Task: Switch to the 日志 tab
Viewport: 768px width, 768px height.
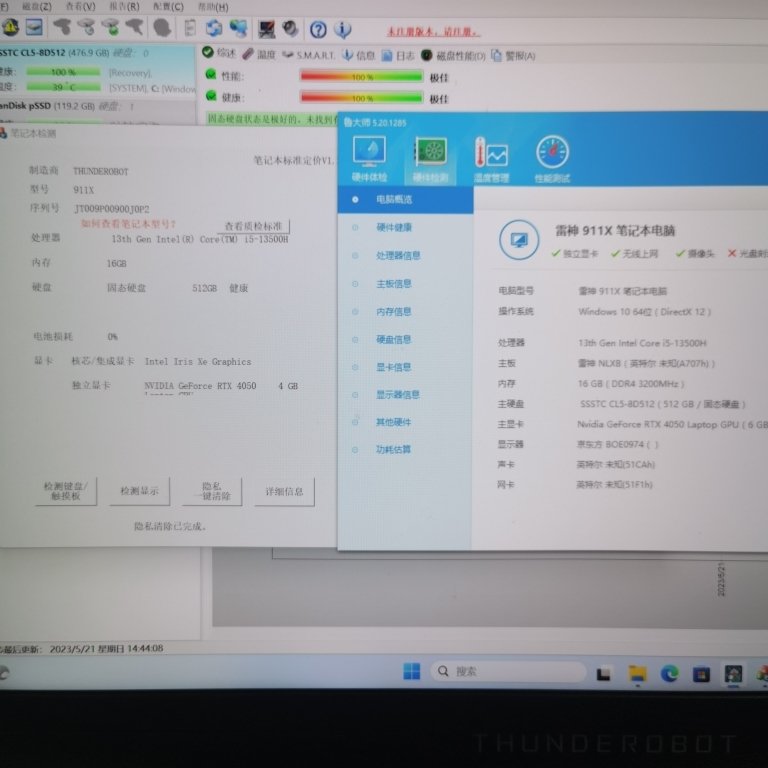Action: coord(398,56)
